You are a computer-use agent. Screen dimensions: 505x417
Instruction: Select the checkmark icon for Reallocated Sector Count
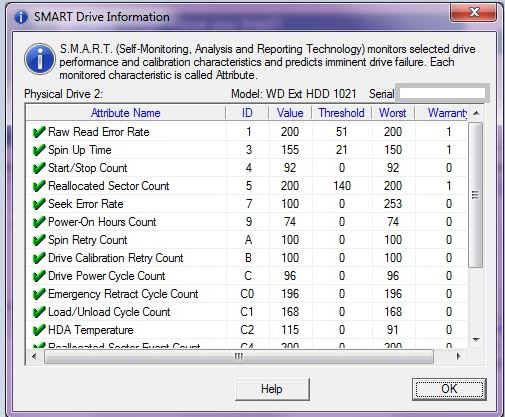(x=39, y=186)
